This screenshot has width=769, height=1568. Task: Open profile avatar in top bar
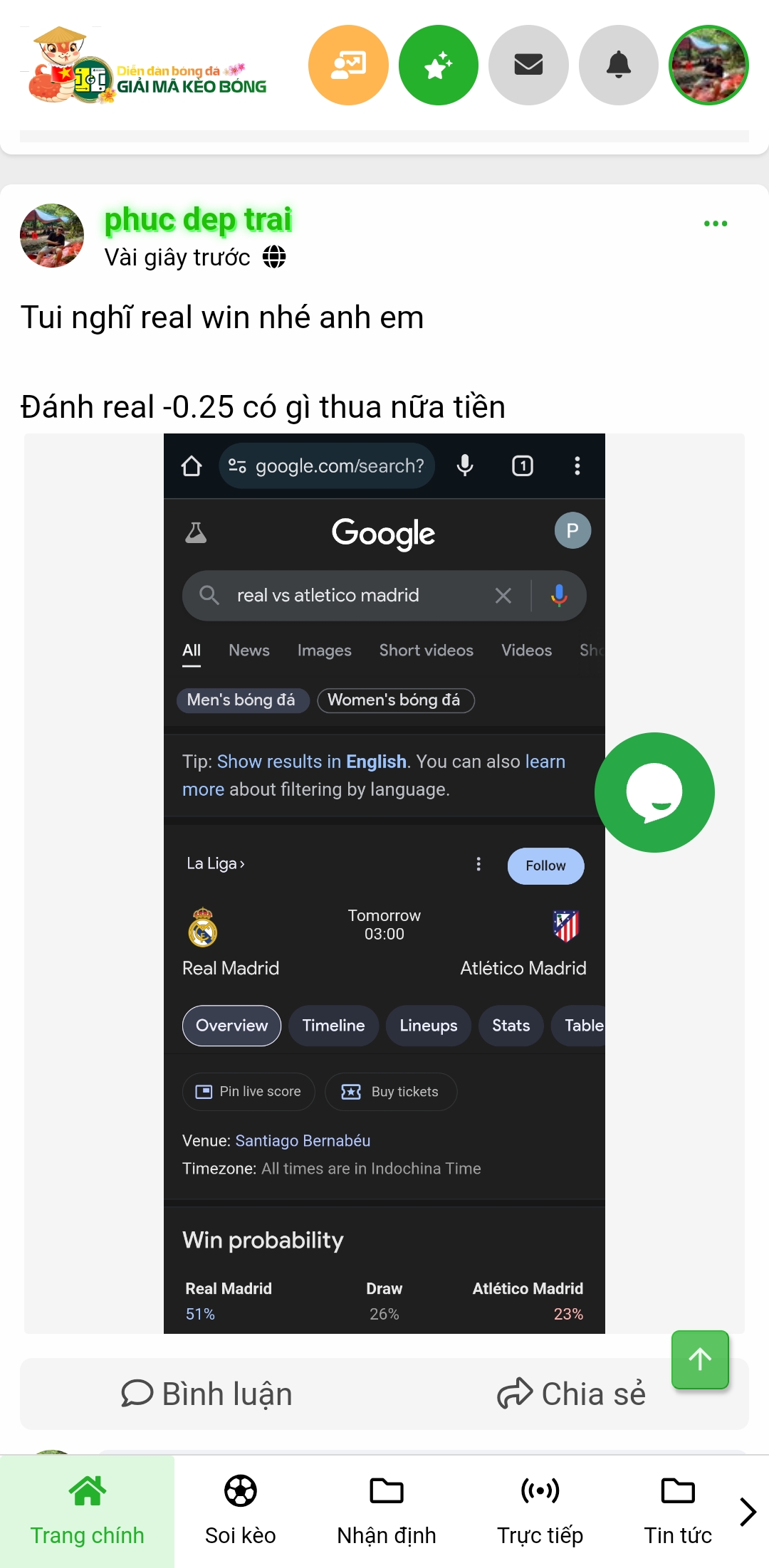[x=708, y=65]
